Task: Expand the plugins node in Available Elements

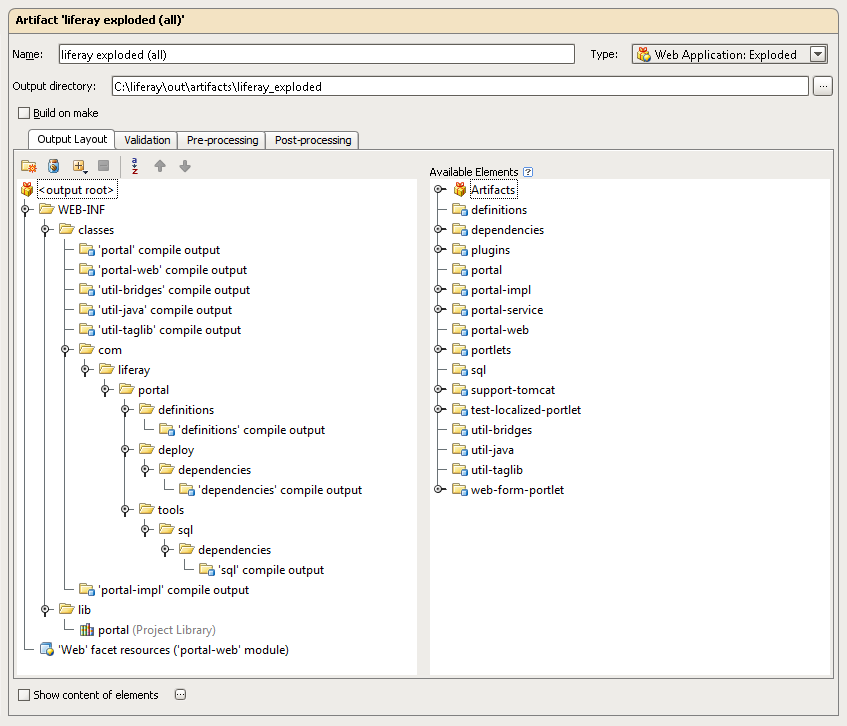Action: click(x=439, y=250)
